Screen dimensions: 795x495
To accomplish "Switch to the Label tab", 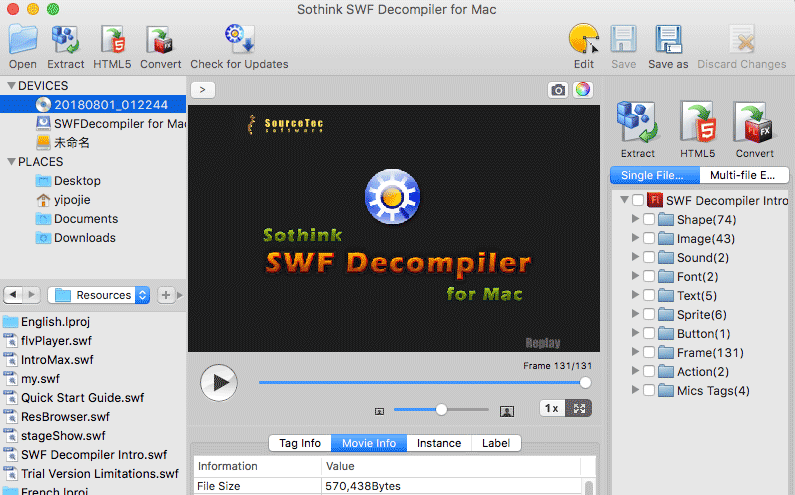I will (x=496, y=443).
